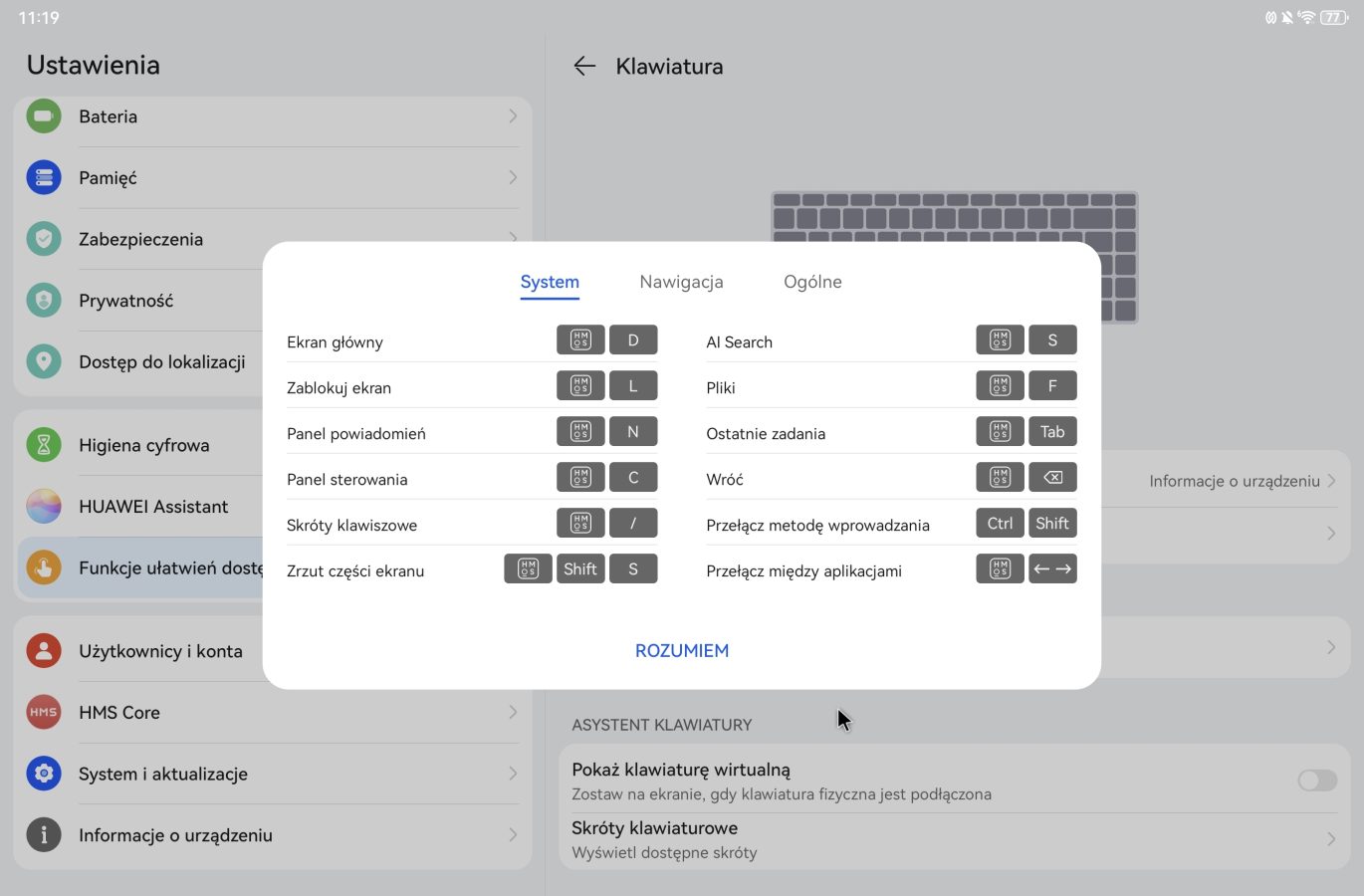The height and width of the screenshot is (896, 1364).
Task: Click the Informacje o urządzeniu info icon
Action: [44, 835]
